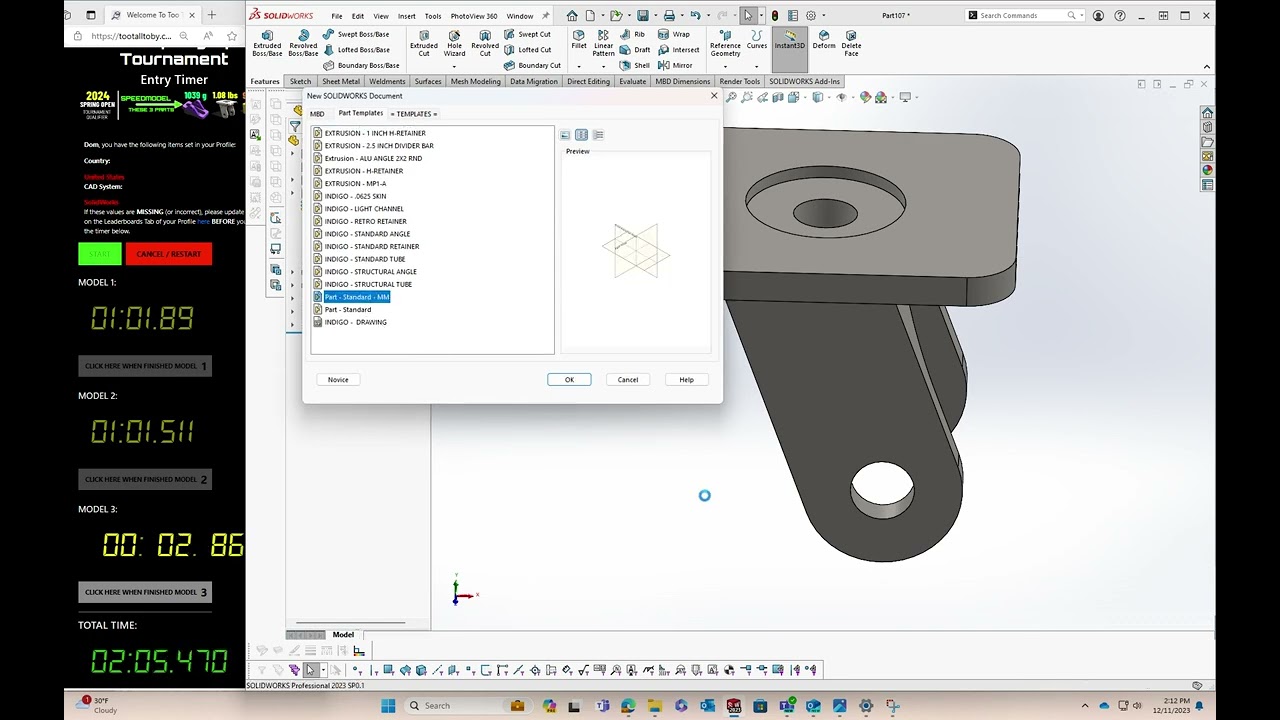This screenshot has width=1280, height=720.
Task: Select the Revolved Boss/Base tool
Action: coord(303,42)
